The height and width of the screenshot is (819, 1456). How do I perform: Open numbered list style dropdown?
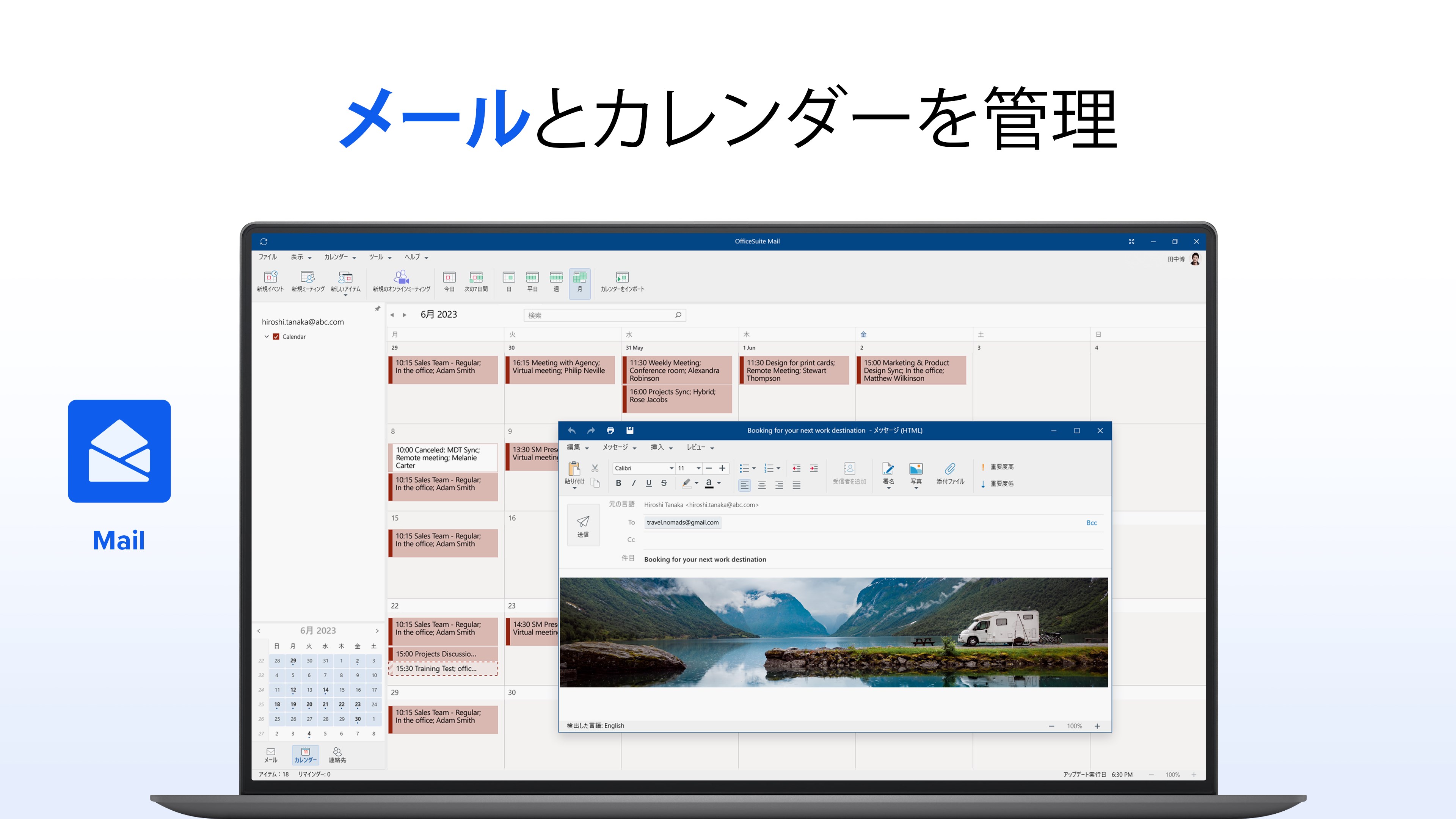coord(778,469)
